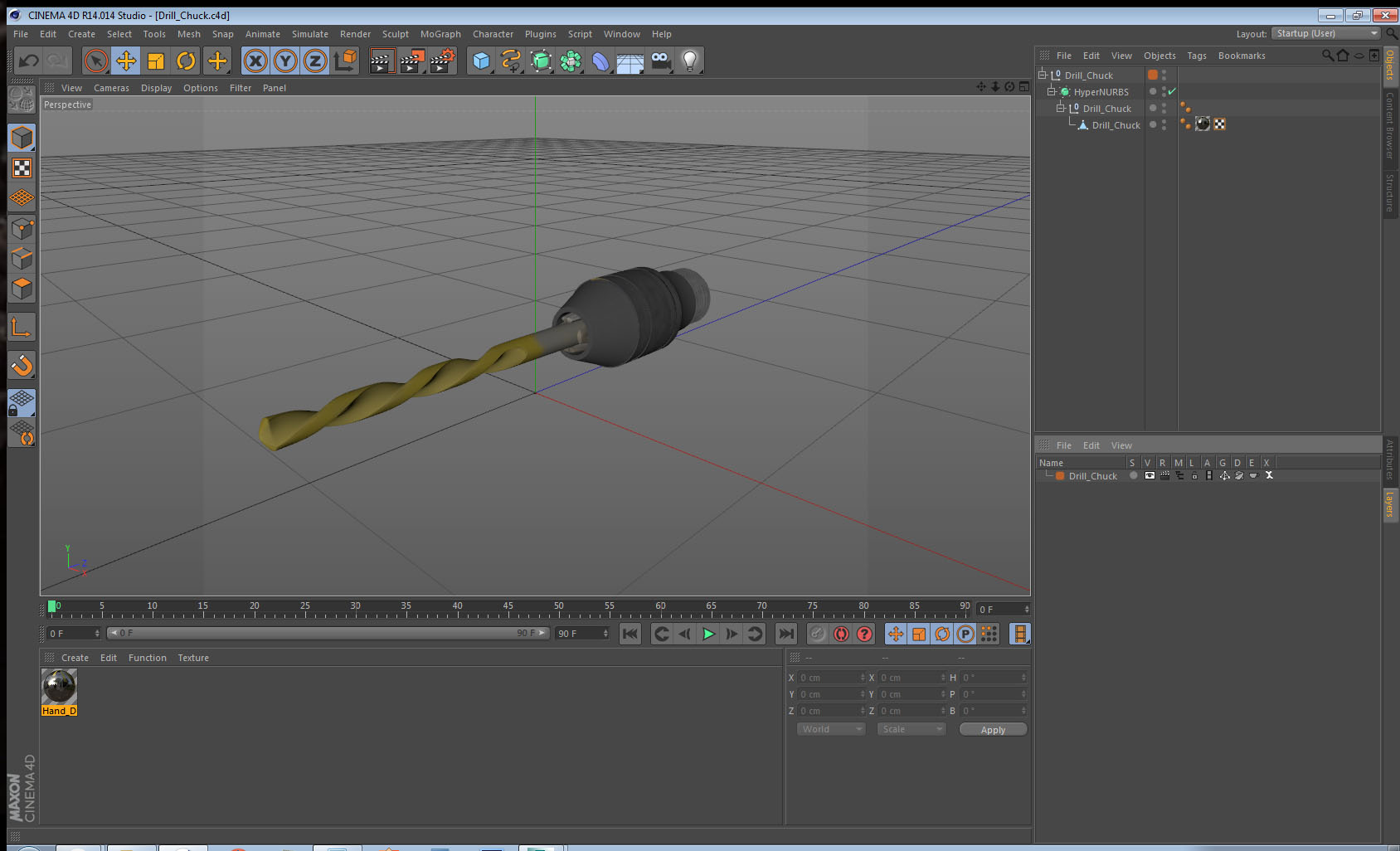Activate the Move tool
Screen dimensions: 1400x851
point(126,61)
